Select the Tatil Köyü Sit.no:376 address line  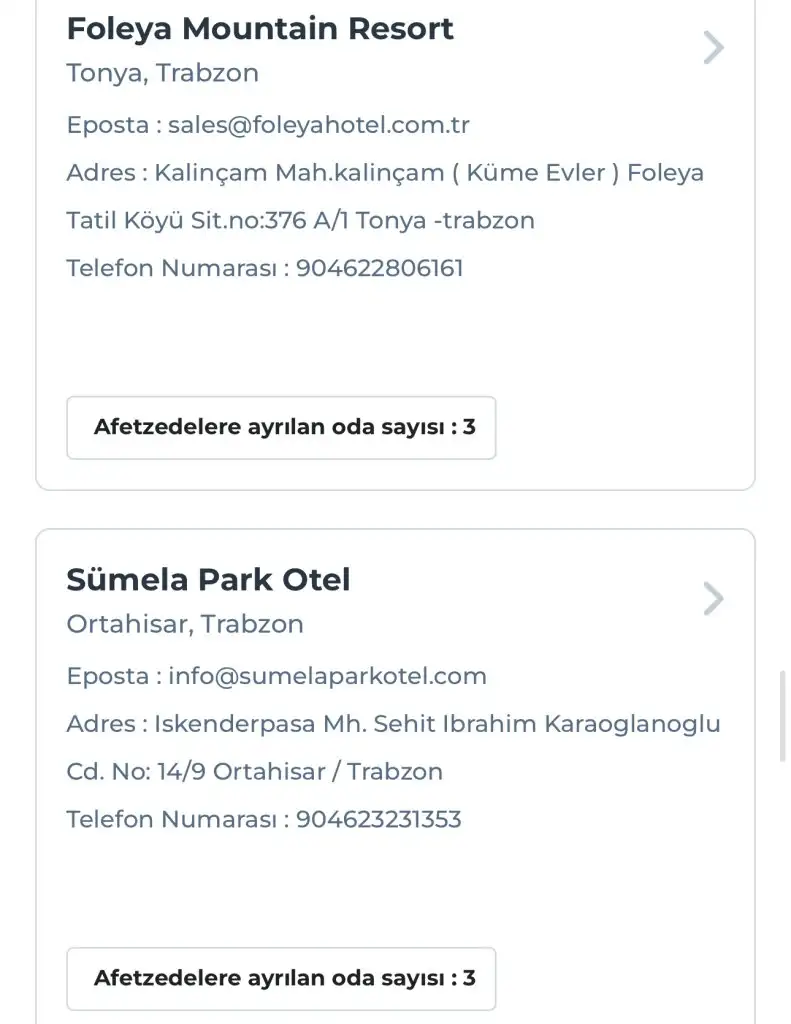pyautogui.click(x=300, y=220)
